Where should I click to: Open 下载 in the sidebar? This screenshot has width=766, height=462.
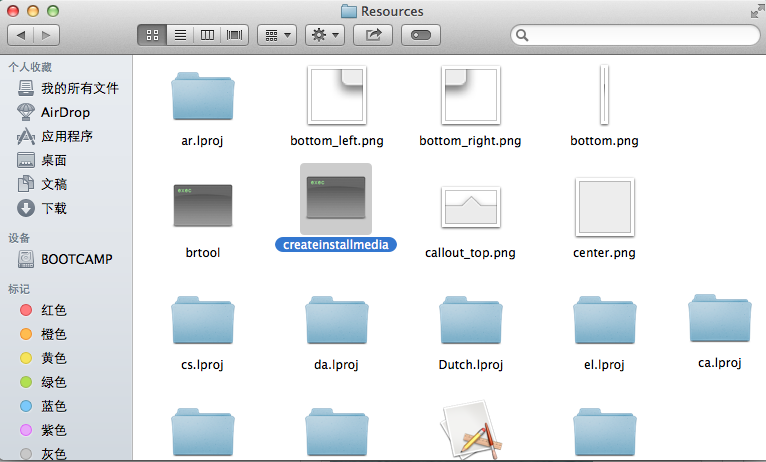42,209
